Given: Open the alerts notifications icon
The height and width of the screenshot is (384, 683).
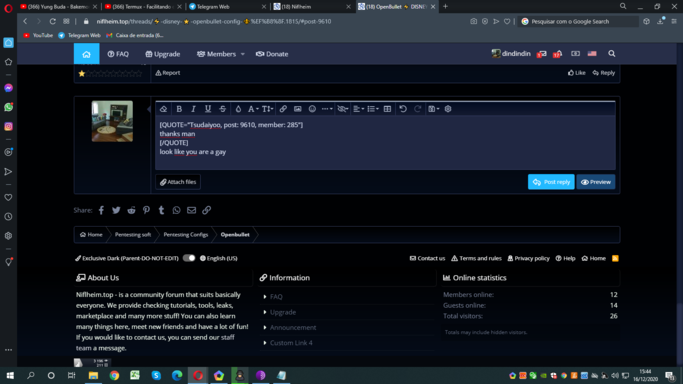Looking at the screenshot, I should coord(558,54).
